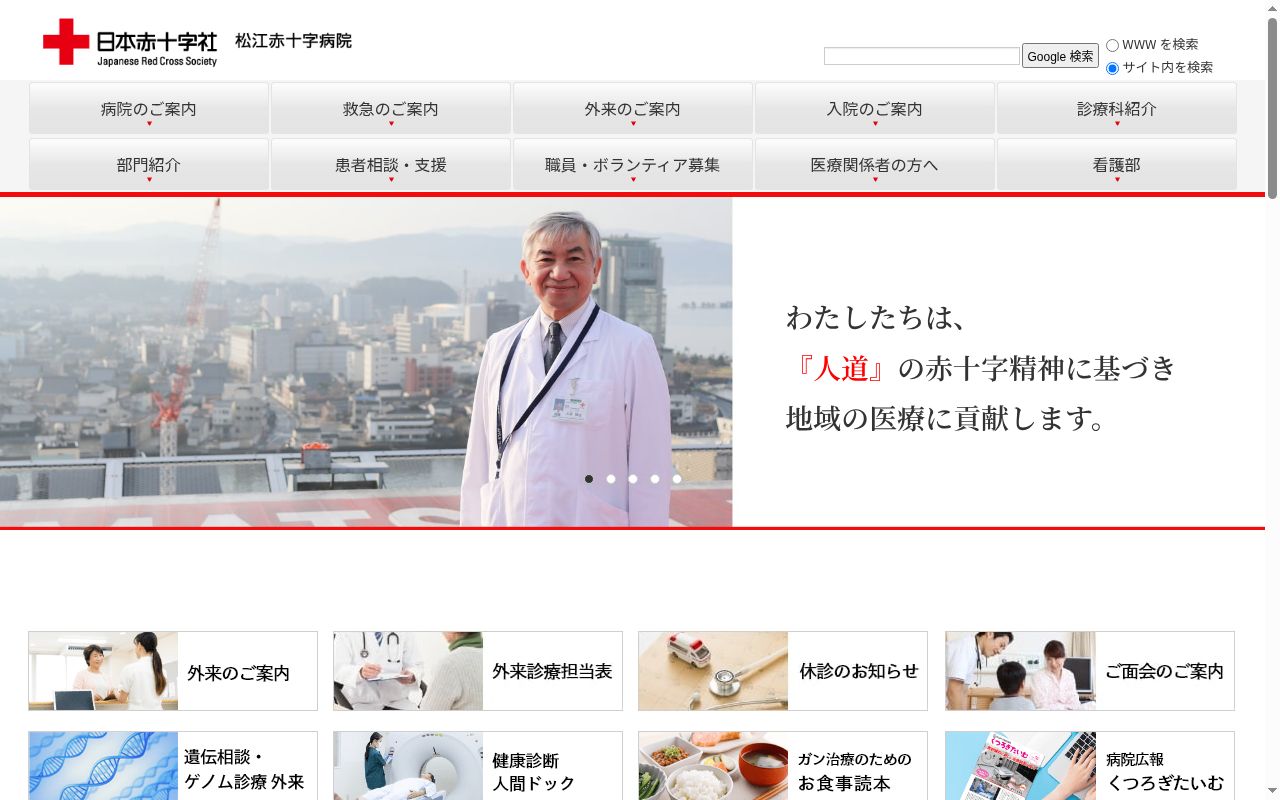
Task: Open the 職員・ボランティア募集 menu
Action: [x=633, y=164]
